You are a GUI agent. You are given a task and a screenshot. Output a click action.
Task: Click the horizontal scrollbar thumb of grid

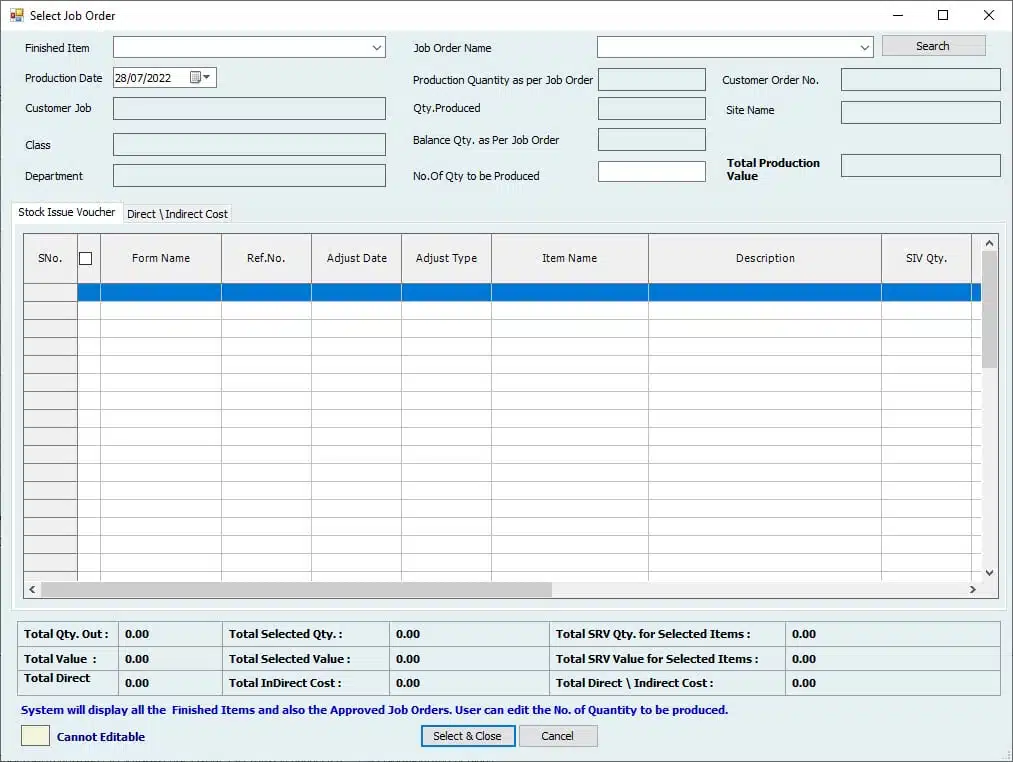tap(297, 589)
